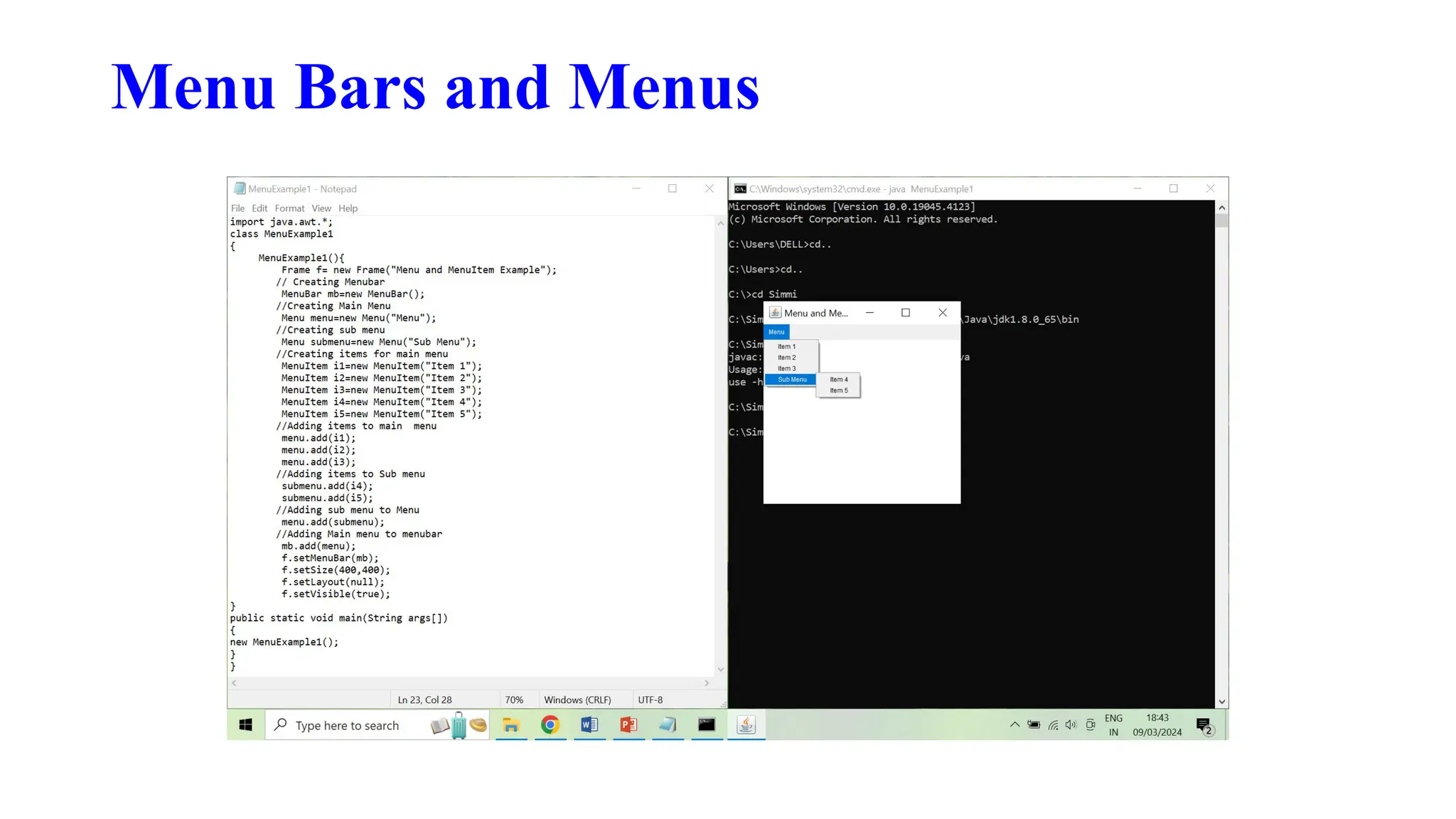Close the Notepad window
The image size is (1456, 819).
[x=710, y=188]
